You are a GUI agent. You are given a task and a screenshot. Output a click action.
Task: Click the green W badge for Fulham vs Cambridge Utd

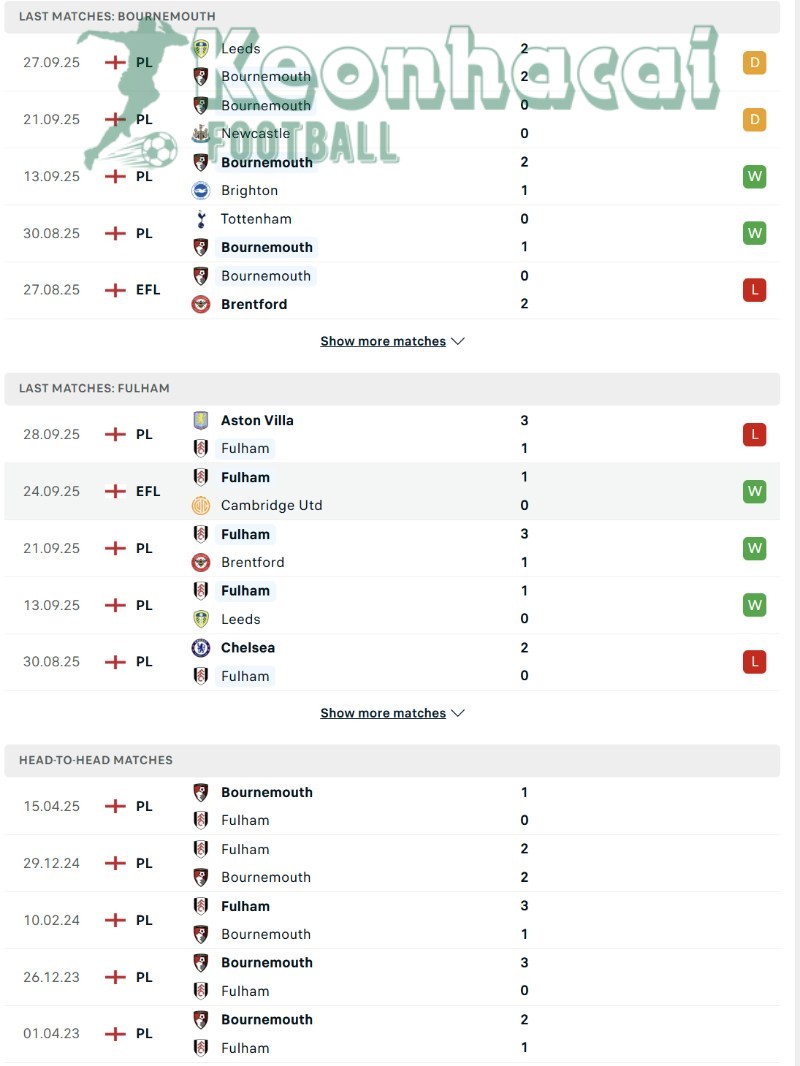[754, 491]
